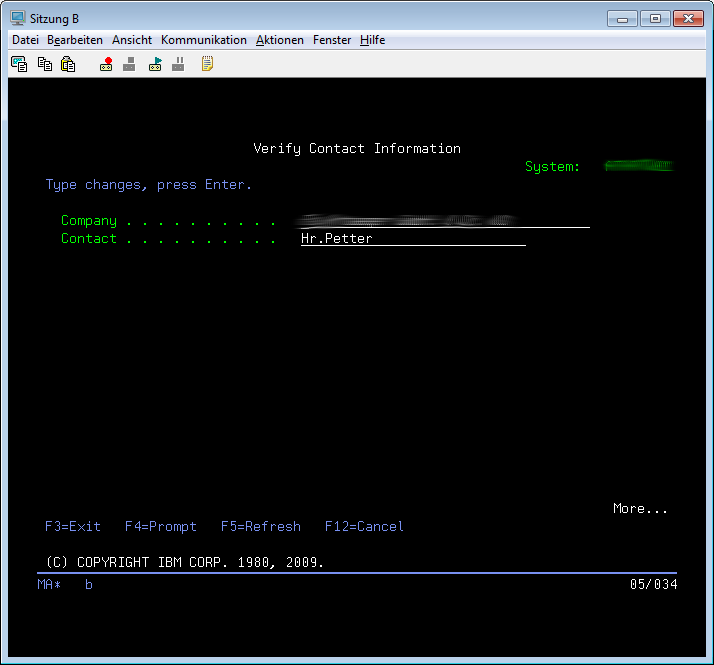
Task: Click the greyed pause macro icon
Action: pos(178,64)
